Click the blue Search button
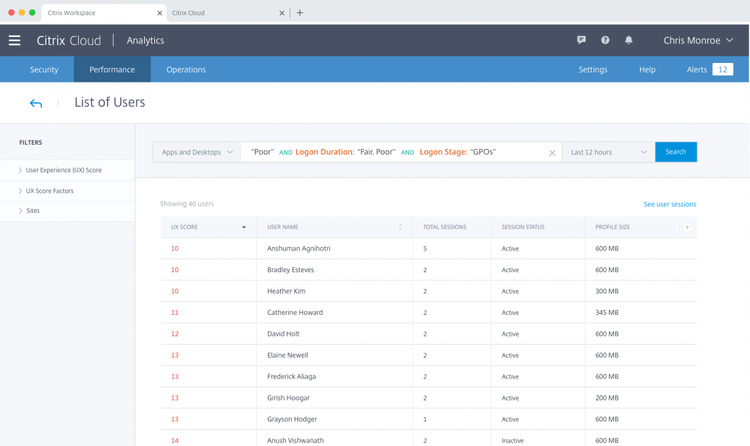 tap(676, 152)
